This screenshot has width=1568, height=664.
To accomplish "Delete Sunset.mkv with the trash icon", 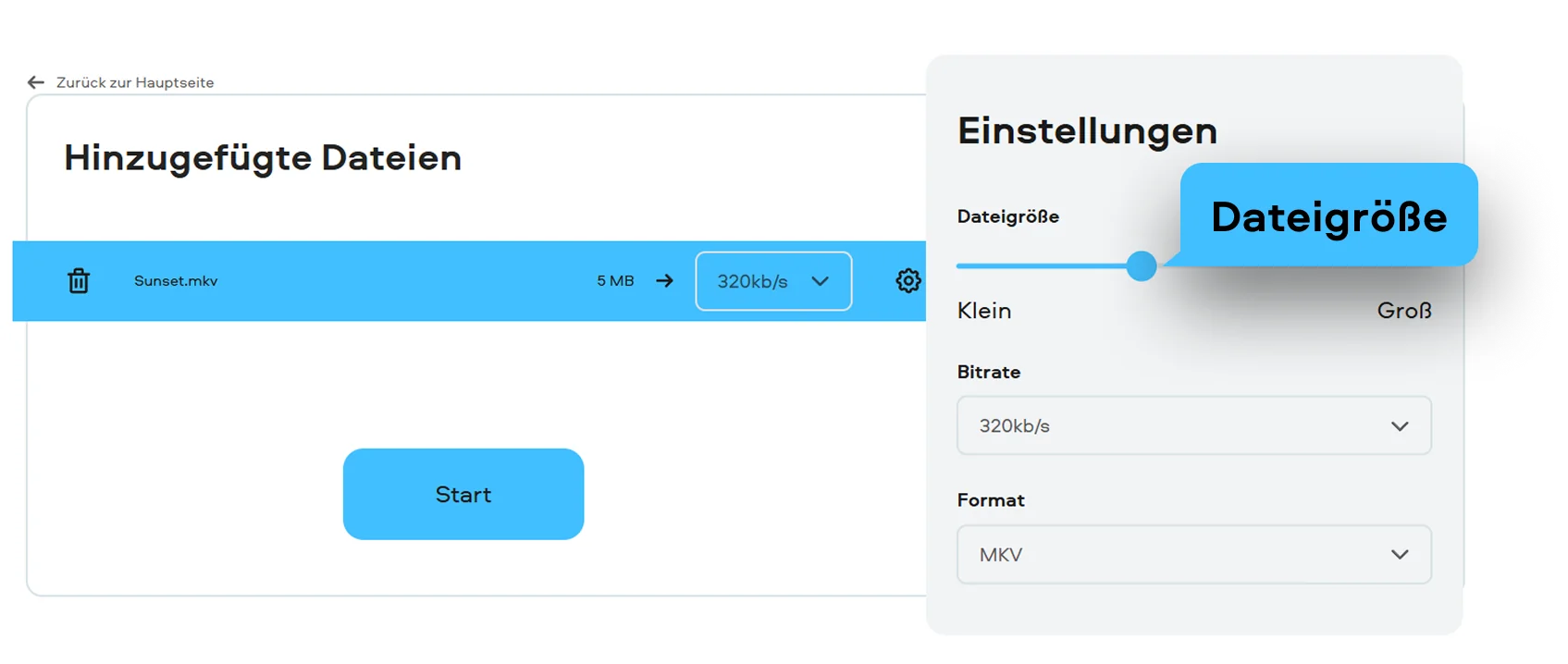I will 79,281.
